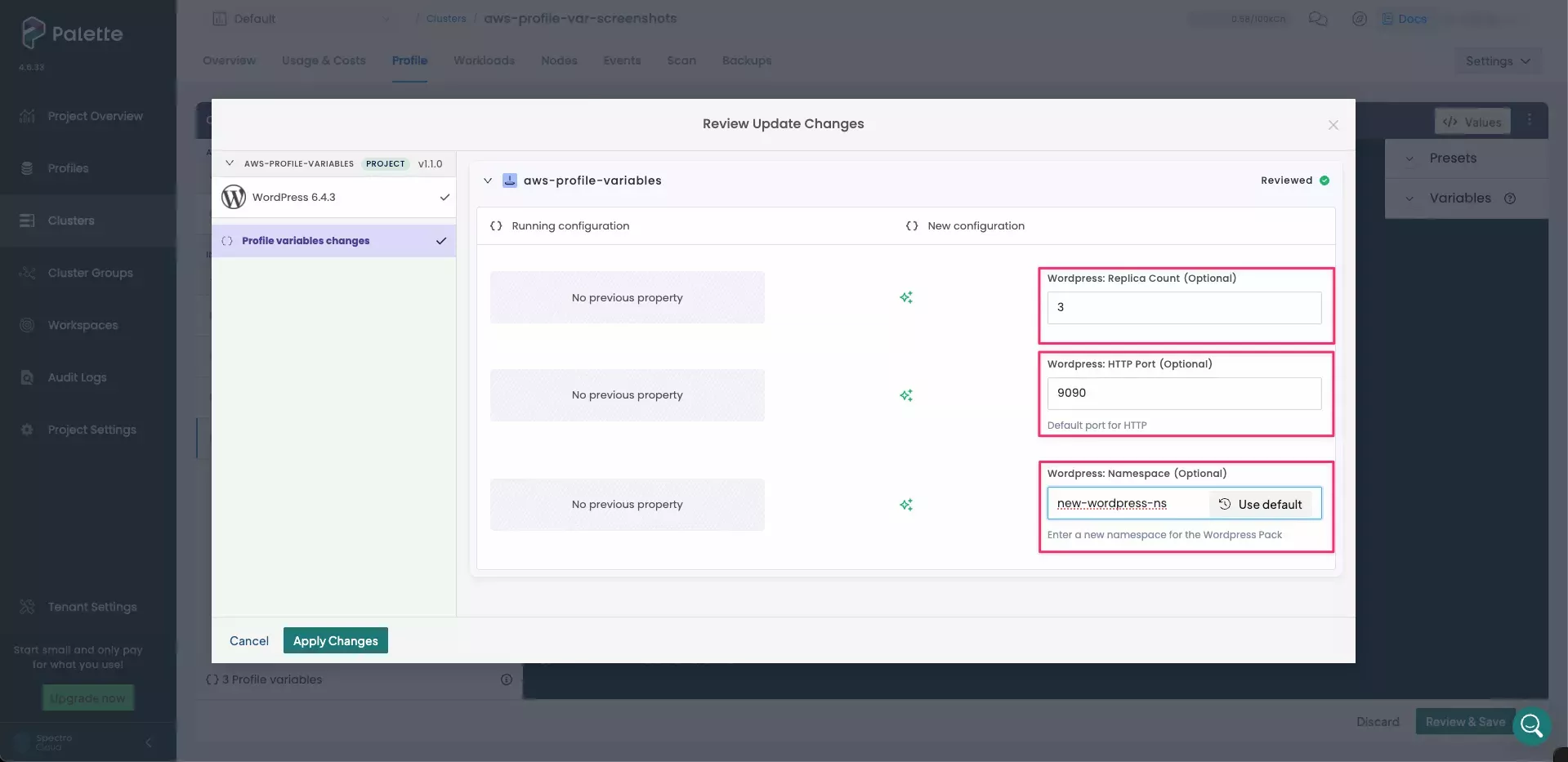Click the Apply Changes button
The image size is (1568, 762).
coord(335,641)
